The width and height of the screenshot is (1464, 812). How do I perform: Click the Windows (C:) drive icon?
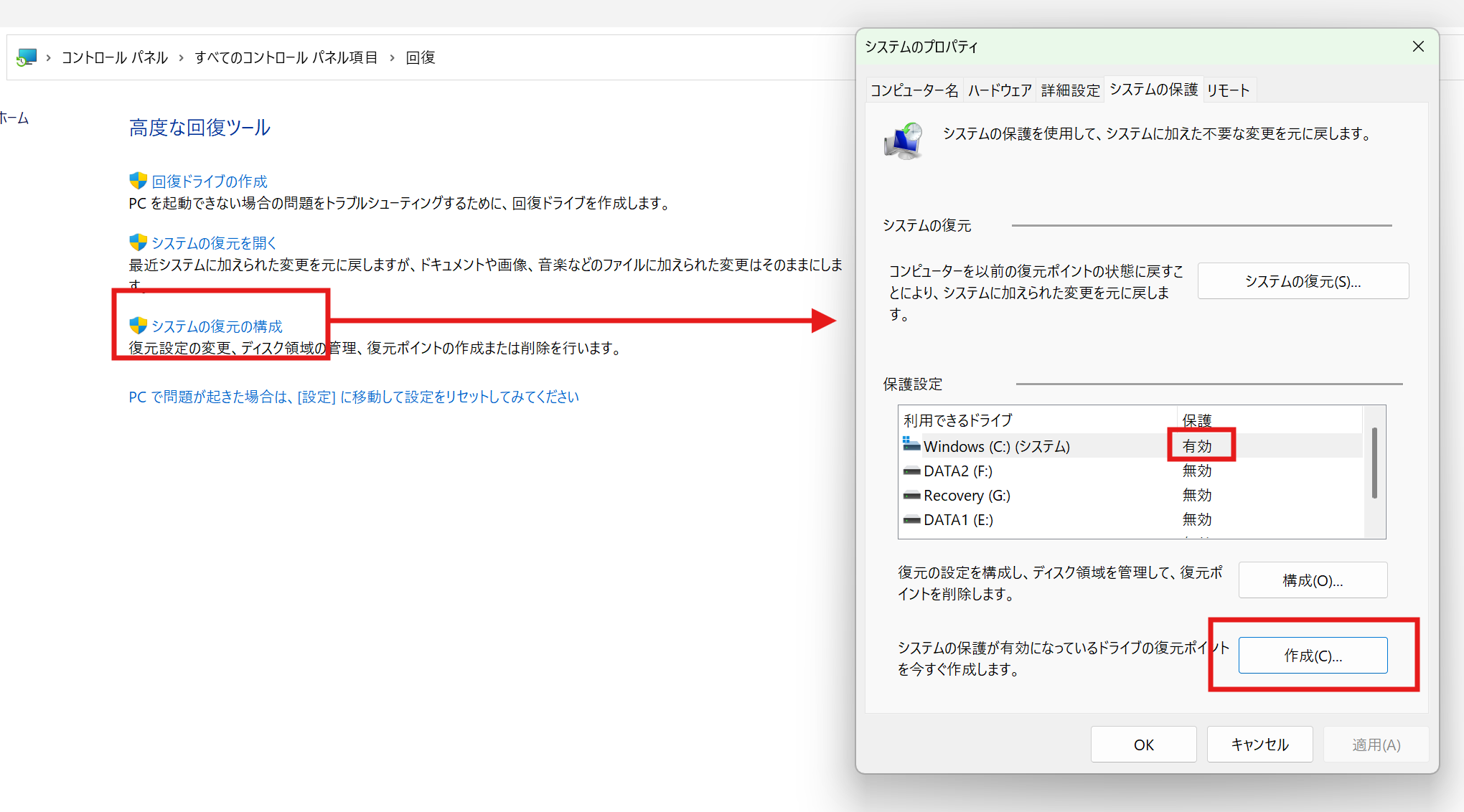tap(911, 445)
